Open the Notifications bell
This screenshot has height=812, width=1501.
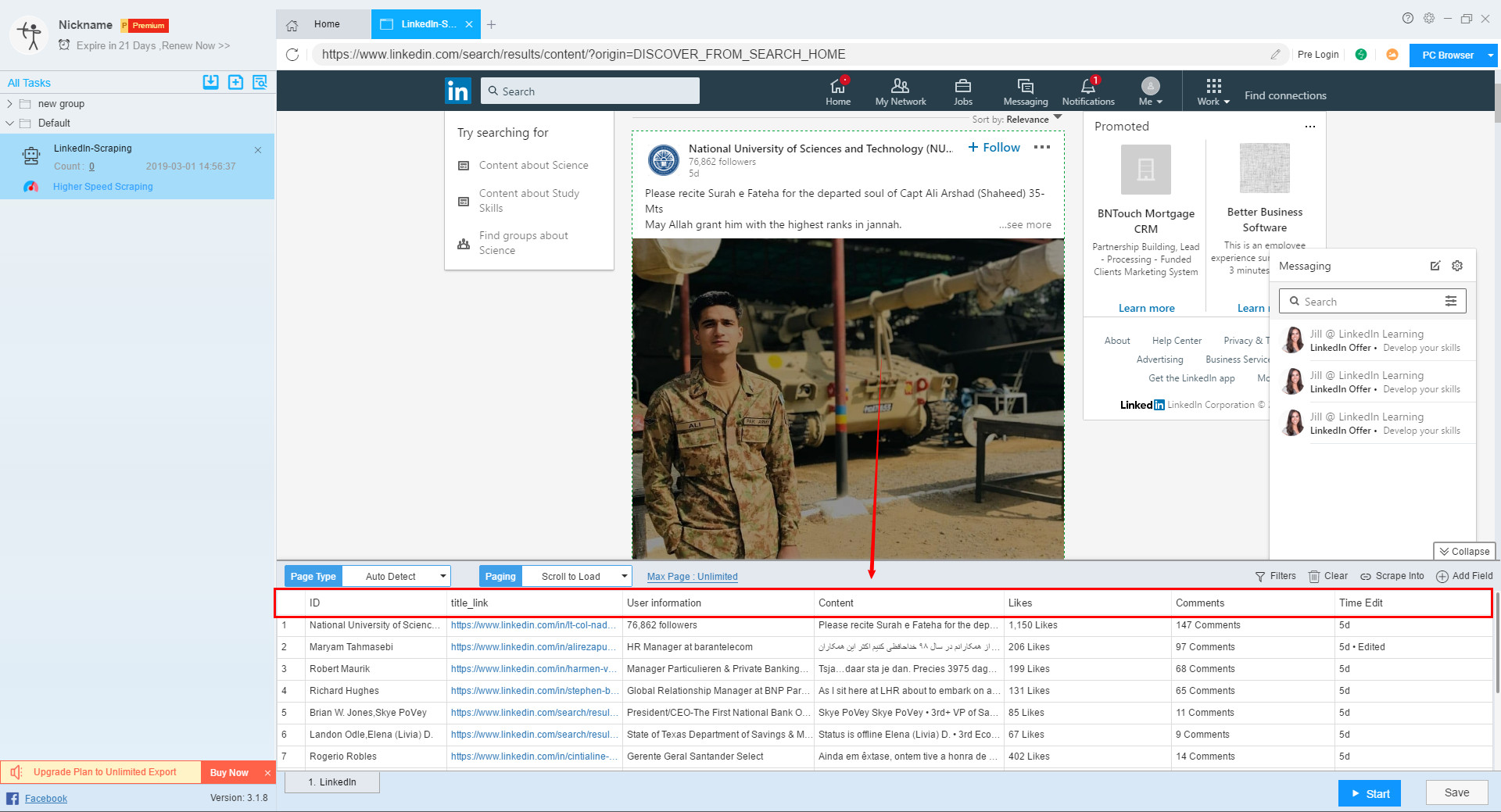pyautogui.click(x=1088, y=91)
